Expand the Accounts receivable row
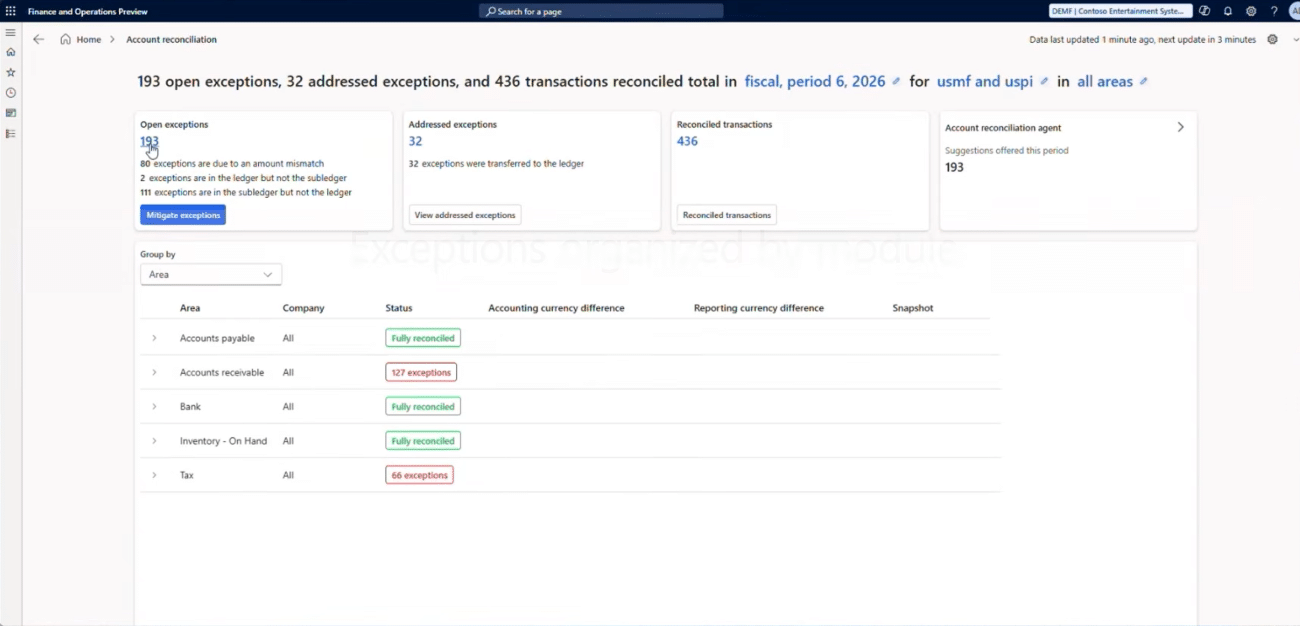The image size is (1300, 626). (x=154, y=372)
